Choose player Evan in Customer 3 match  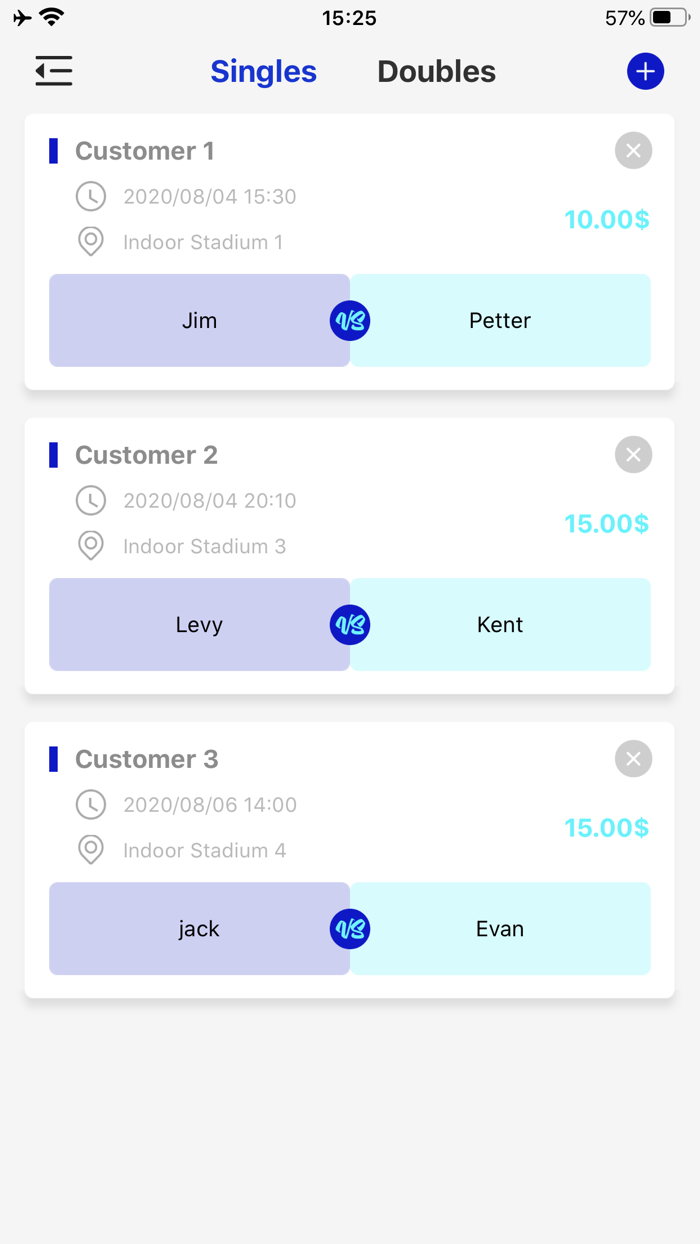coord(500,929)
